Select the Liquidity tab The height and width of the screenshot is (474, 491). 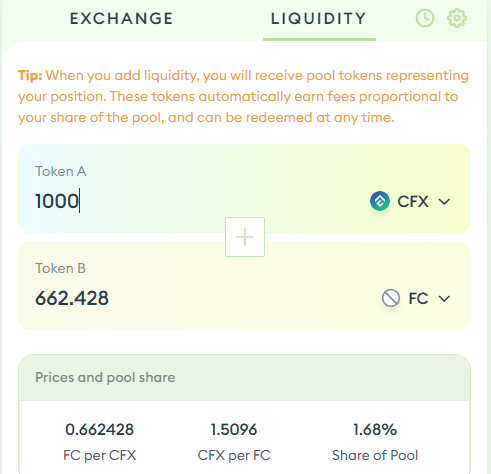(319, 18)
